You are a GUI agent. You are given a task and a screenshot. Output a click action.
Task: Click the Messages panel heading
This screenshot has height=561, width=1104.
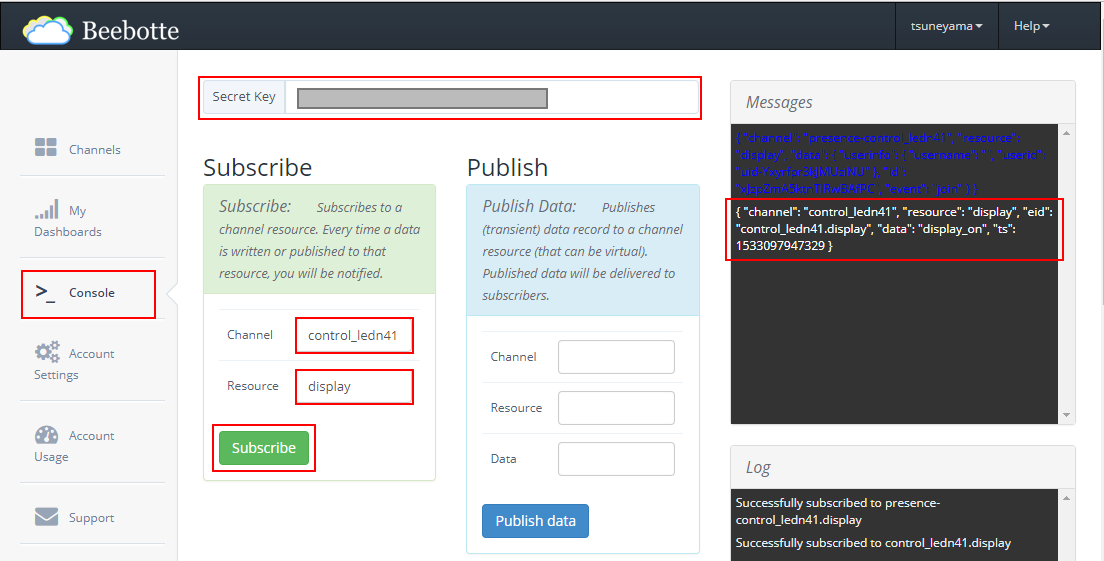(779, 103)
